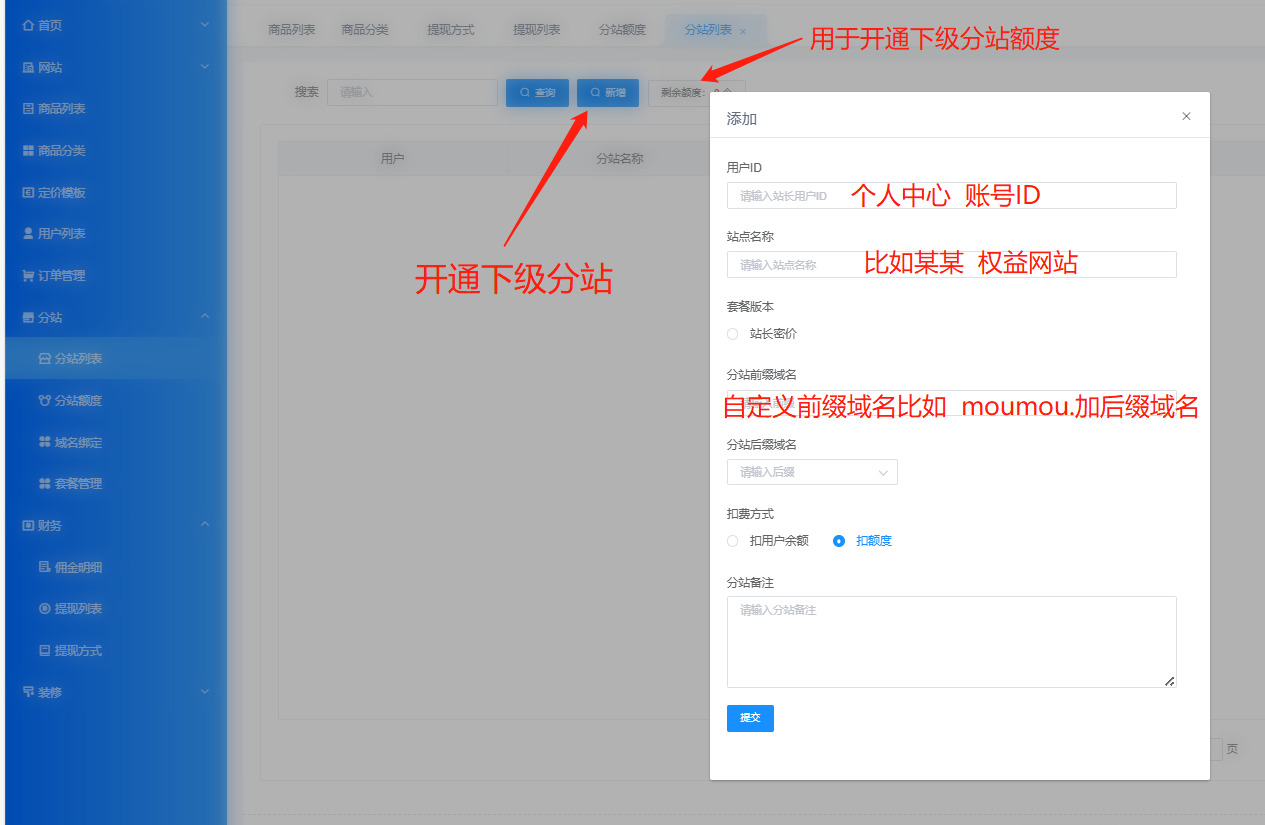Screen dimensions: 1265x825
Task: Click the 分站备注 remarks text area
Action: (951, 641)
